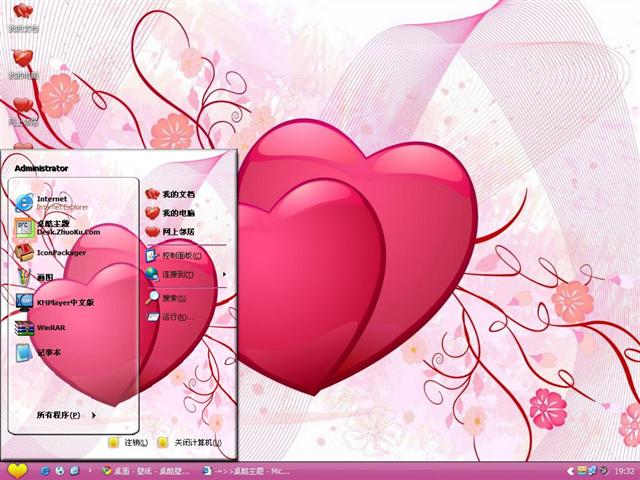Switch to the Chrome 桌面 - 壁纸 taskbar window
The image size is (640, 480).
[146, 471]
